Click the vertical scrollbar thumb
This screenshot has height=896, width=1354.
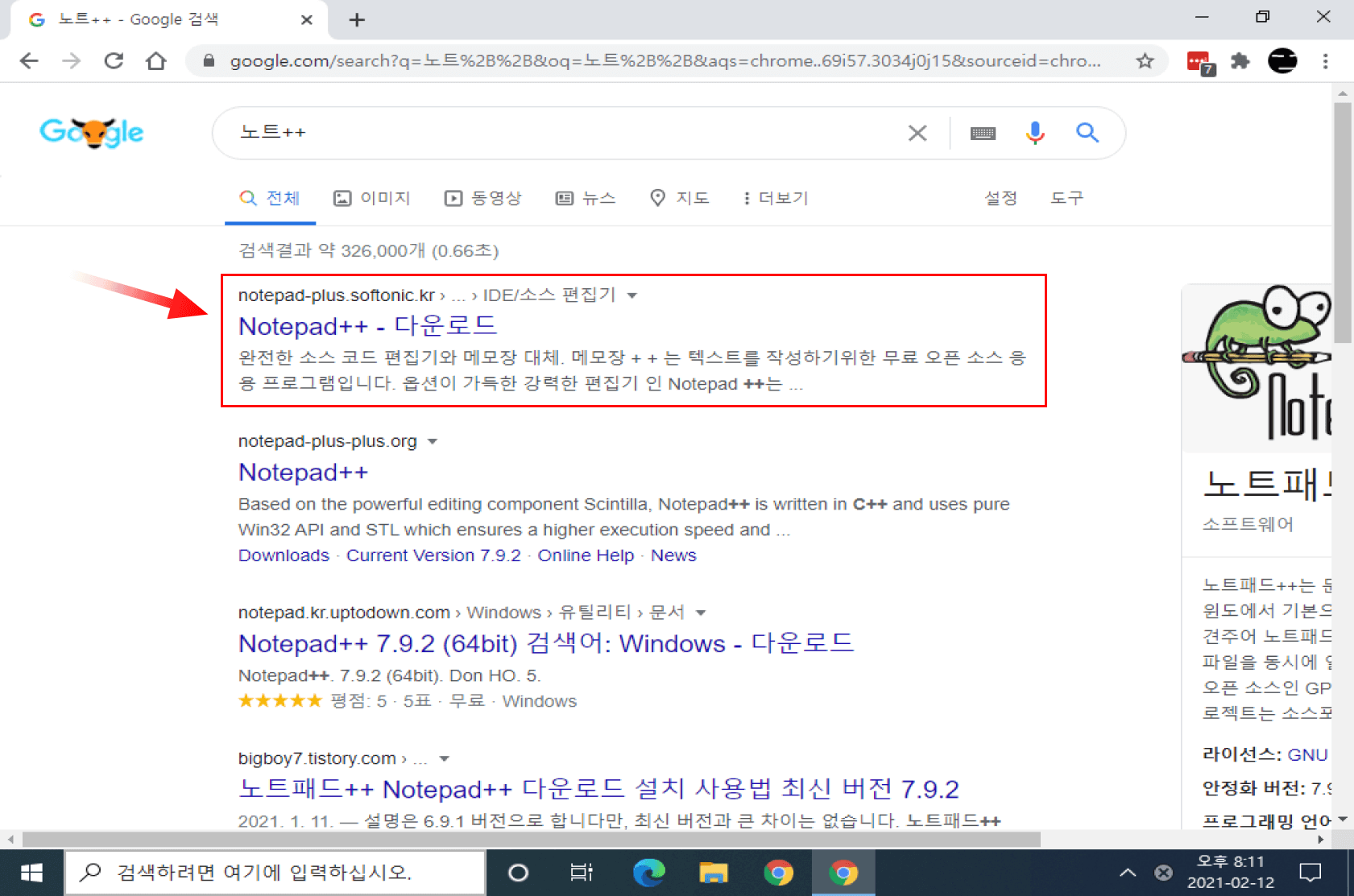coord(1343,222)
